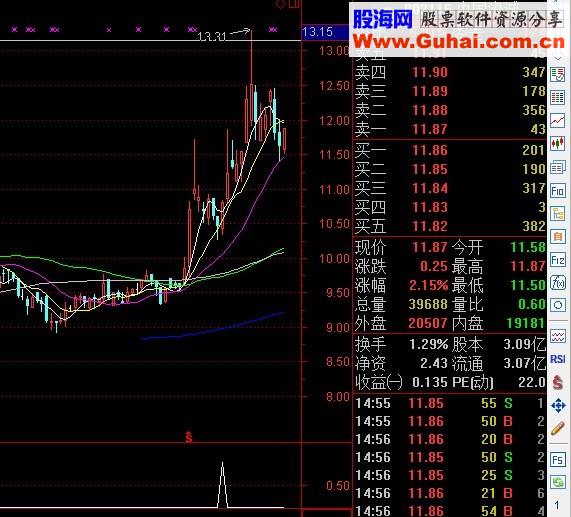This screenshot has height=517, width=571.
Task: Select the 买五 bid row at 11.82
Action: click(450, 226)
